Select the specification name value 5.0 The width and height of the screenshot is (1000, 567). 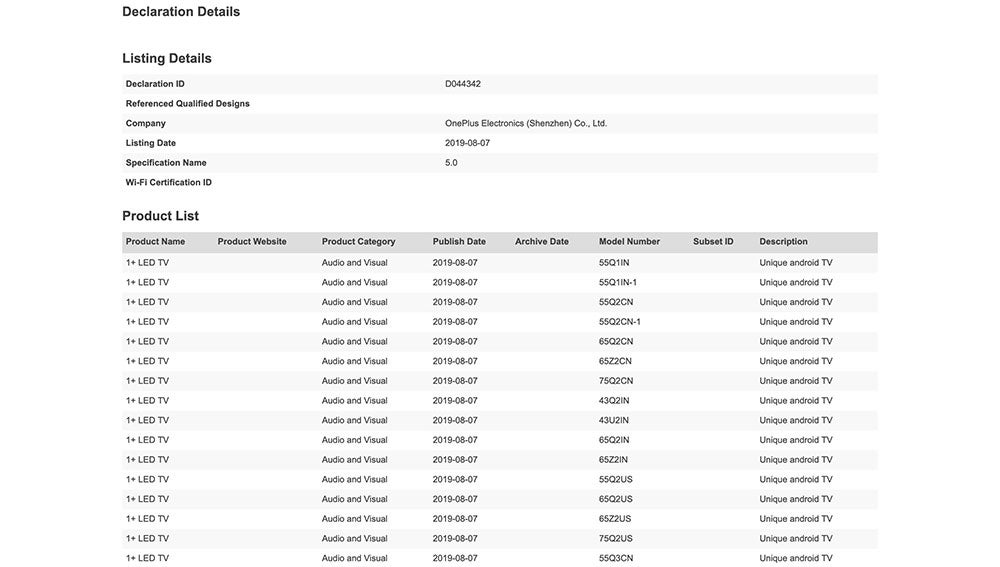pyautogui.click(x=451, y=163)
